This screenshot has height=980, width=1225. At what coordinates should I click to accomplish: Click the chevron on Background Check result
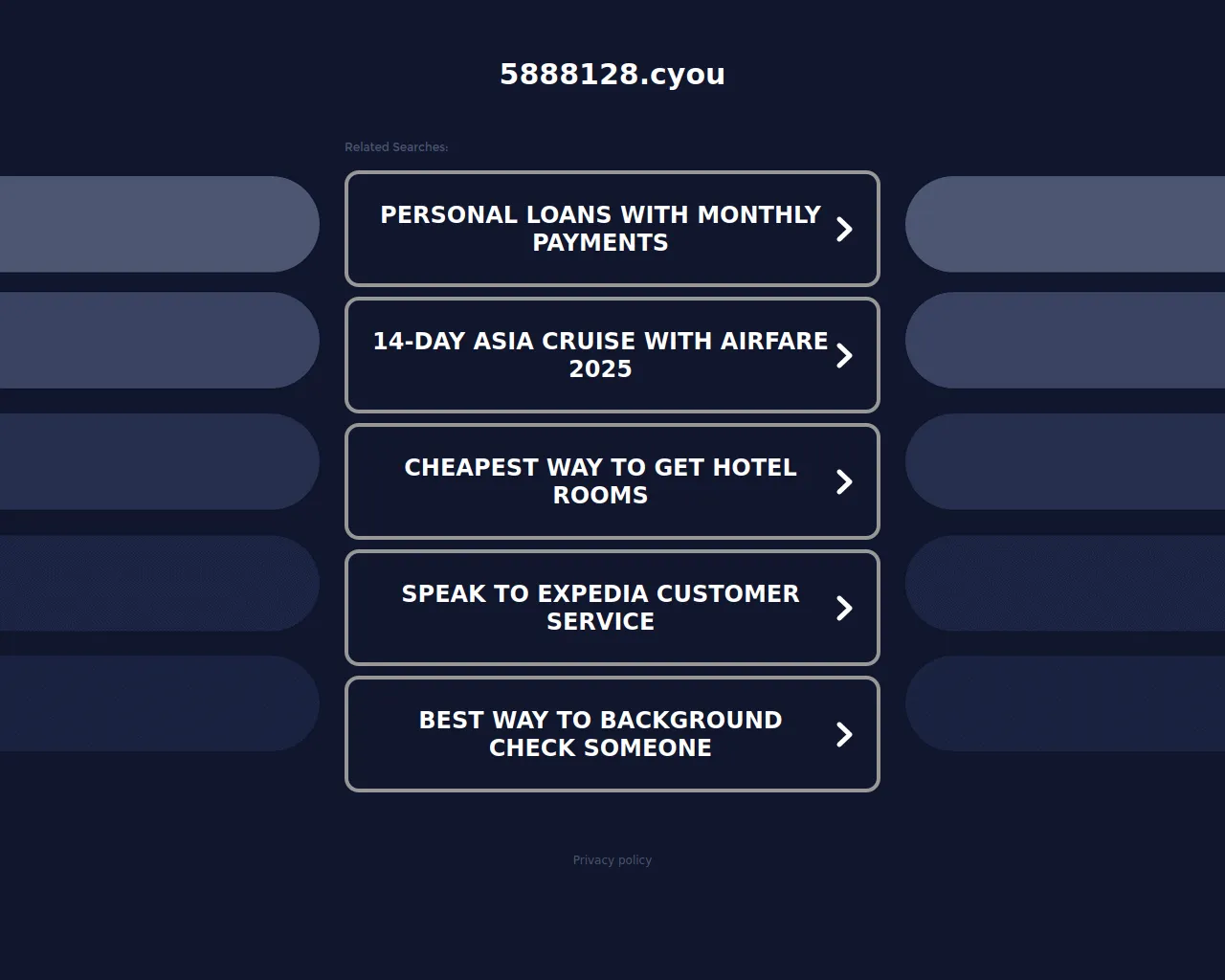point(844,734)
